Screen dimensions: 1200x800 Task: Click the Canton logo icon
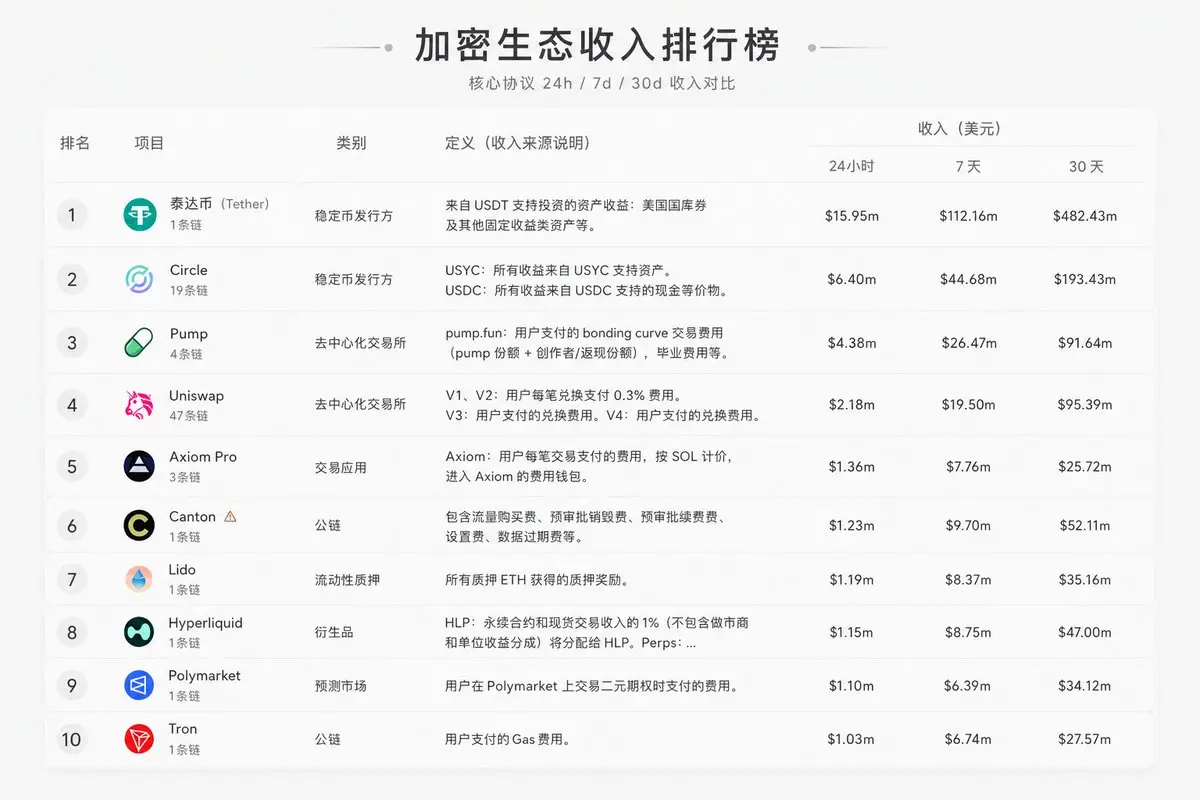coord(140,525)
